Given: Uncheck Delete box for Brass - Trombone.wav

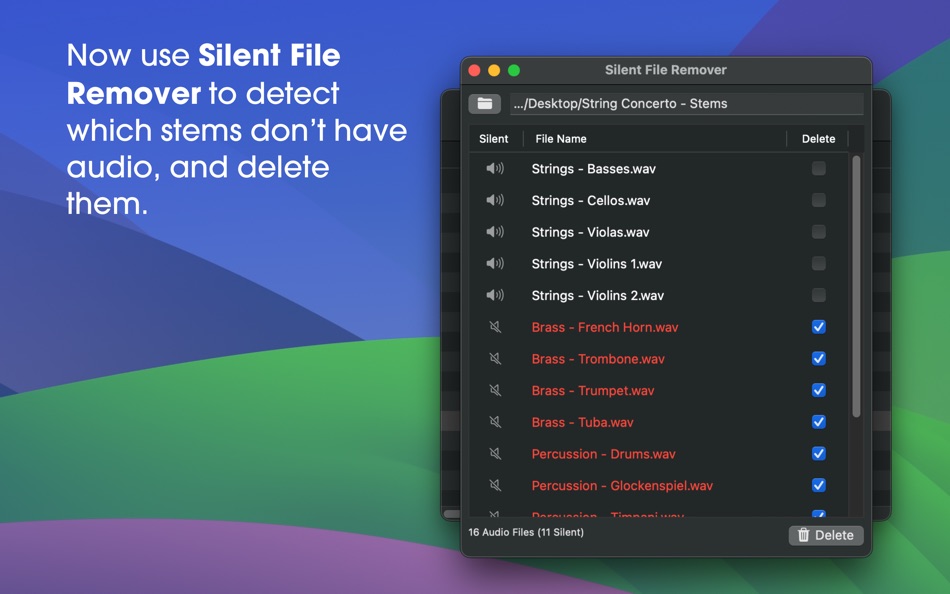Looking at the screenshot, I should click(x=819, y=358).
